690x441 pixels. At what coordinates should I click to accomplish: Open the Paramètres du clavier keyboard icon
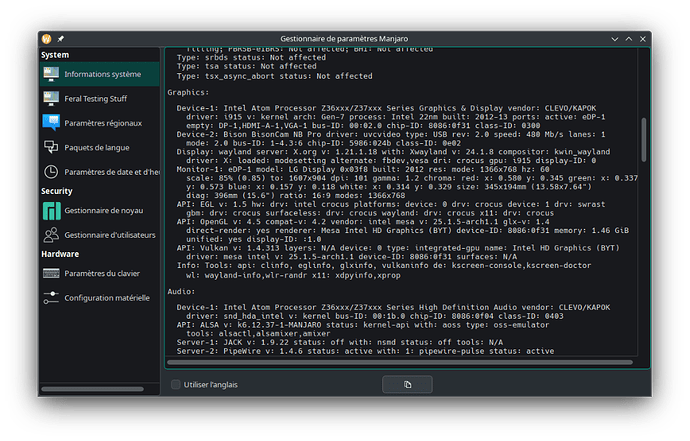coord(51,273)
